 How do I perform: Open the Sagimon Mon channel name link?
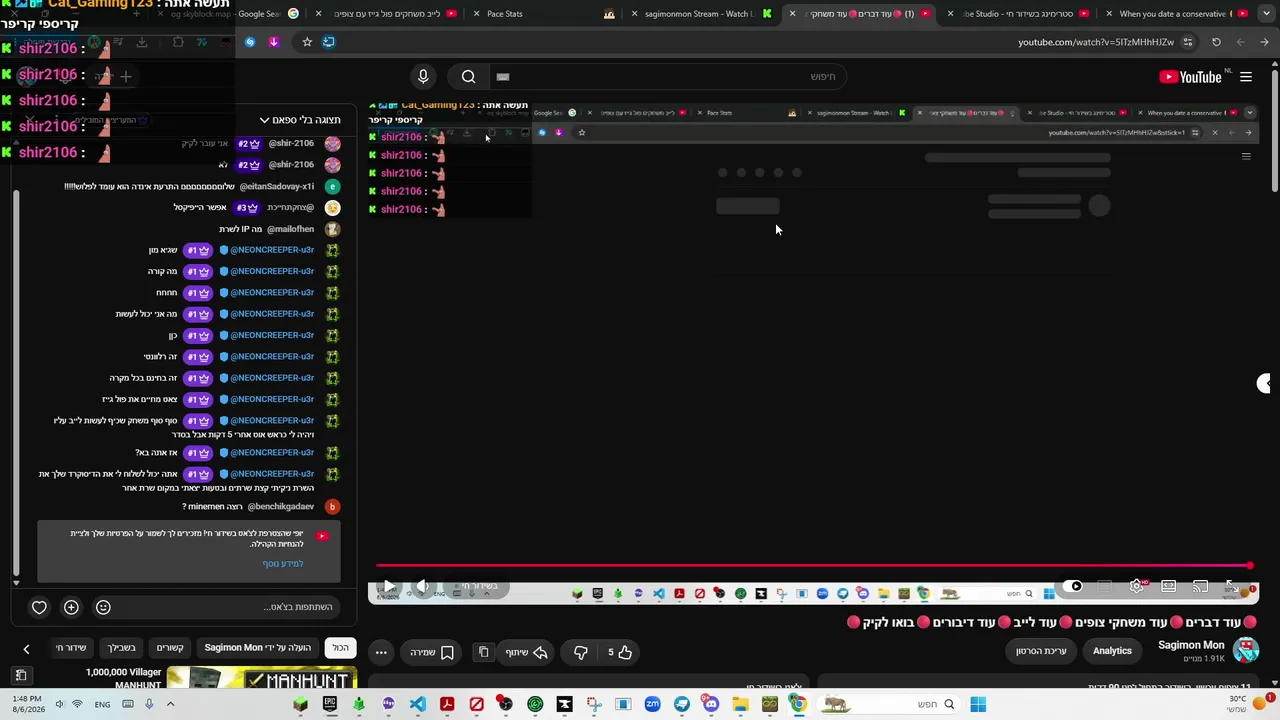click(x=1191, y=645)
